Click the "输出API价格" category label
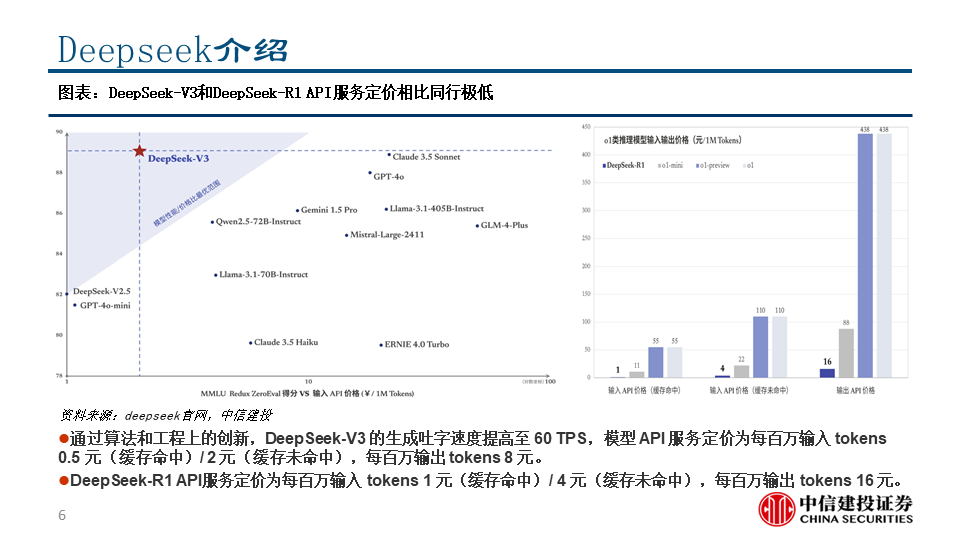 coord(856,390)
